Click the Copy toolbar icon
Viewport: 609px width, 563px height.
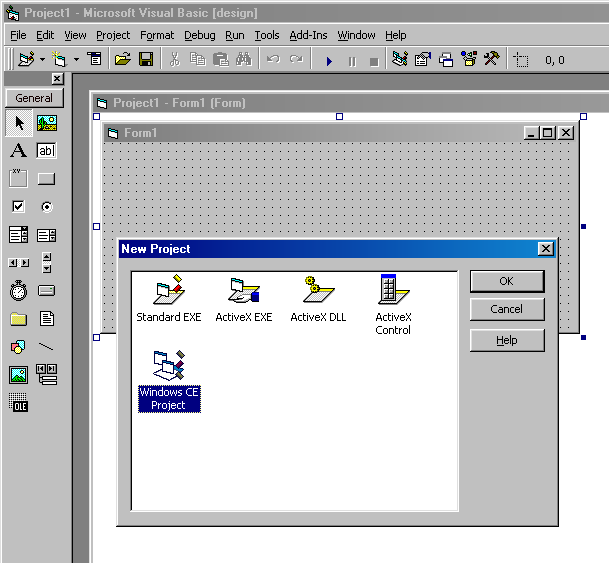click(x=197, y=59)
